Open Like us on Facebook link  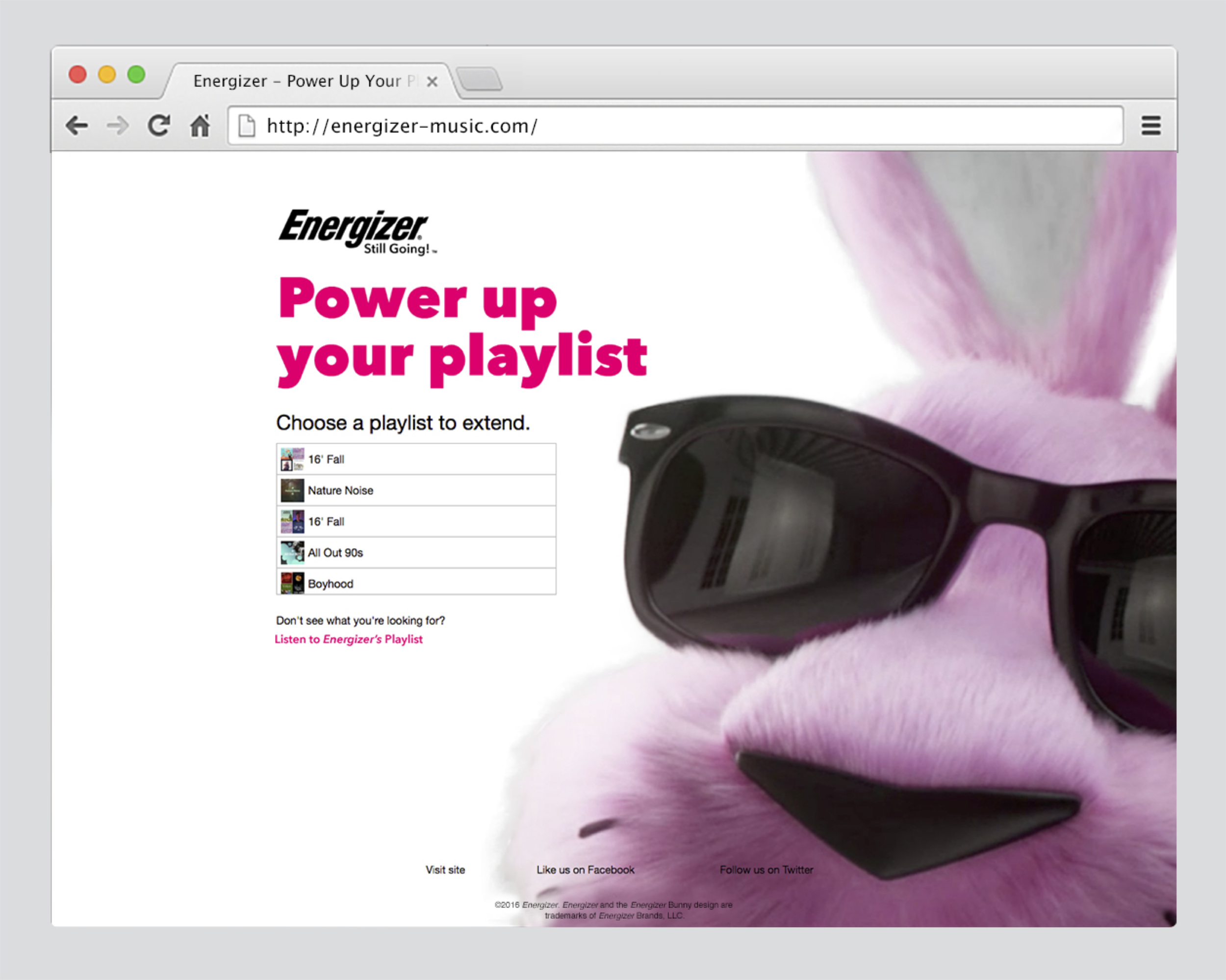pyautogui.click(x=585, y=870)
